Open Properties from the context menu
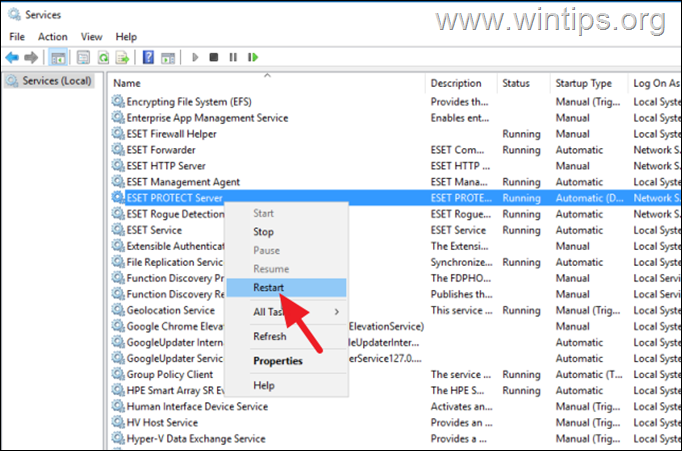The width and height of the screenshot is (682, 451). (x=286, y=361)
